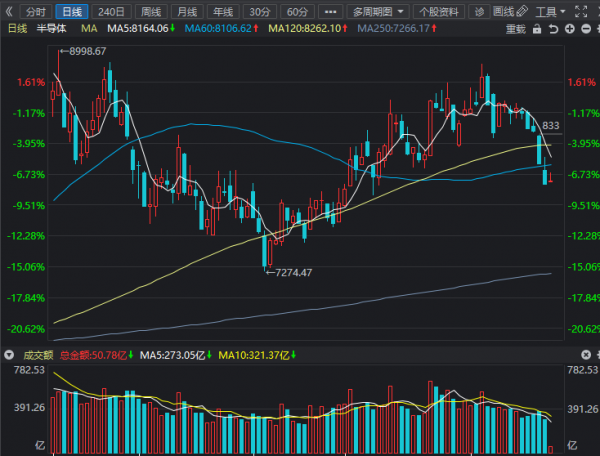
Task: Click the diamond icon left of 分时
Action: [10, 11]
